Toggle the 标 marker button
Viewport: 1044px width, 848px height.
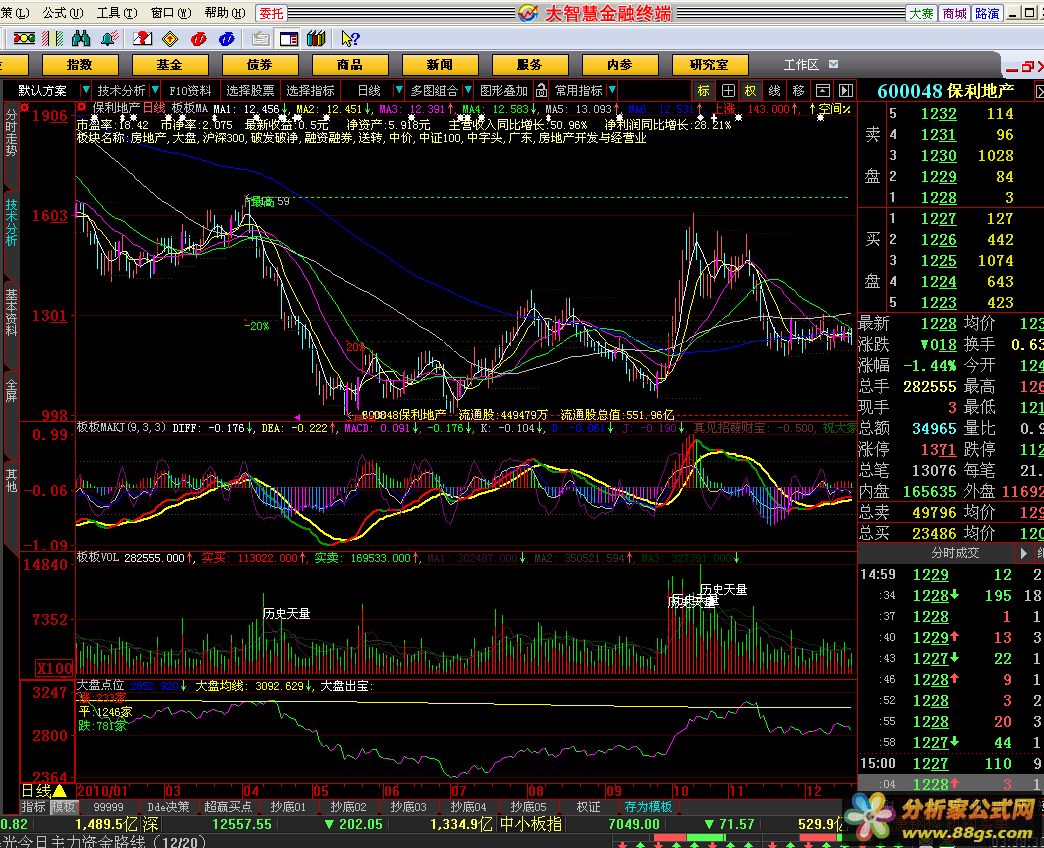[x=704, y=91]
